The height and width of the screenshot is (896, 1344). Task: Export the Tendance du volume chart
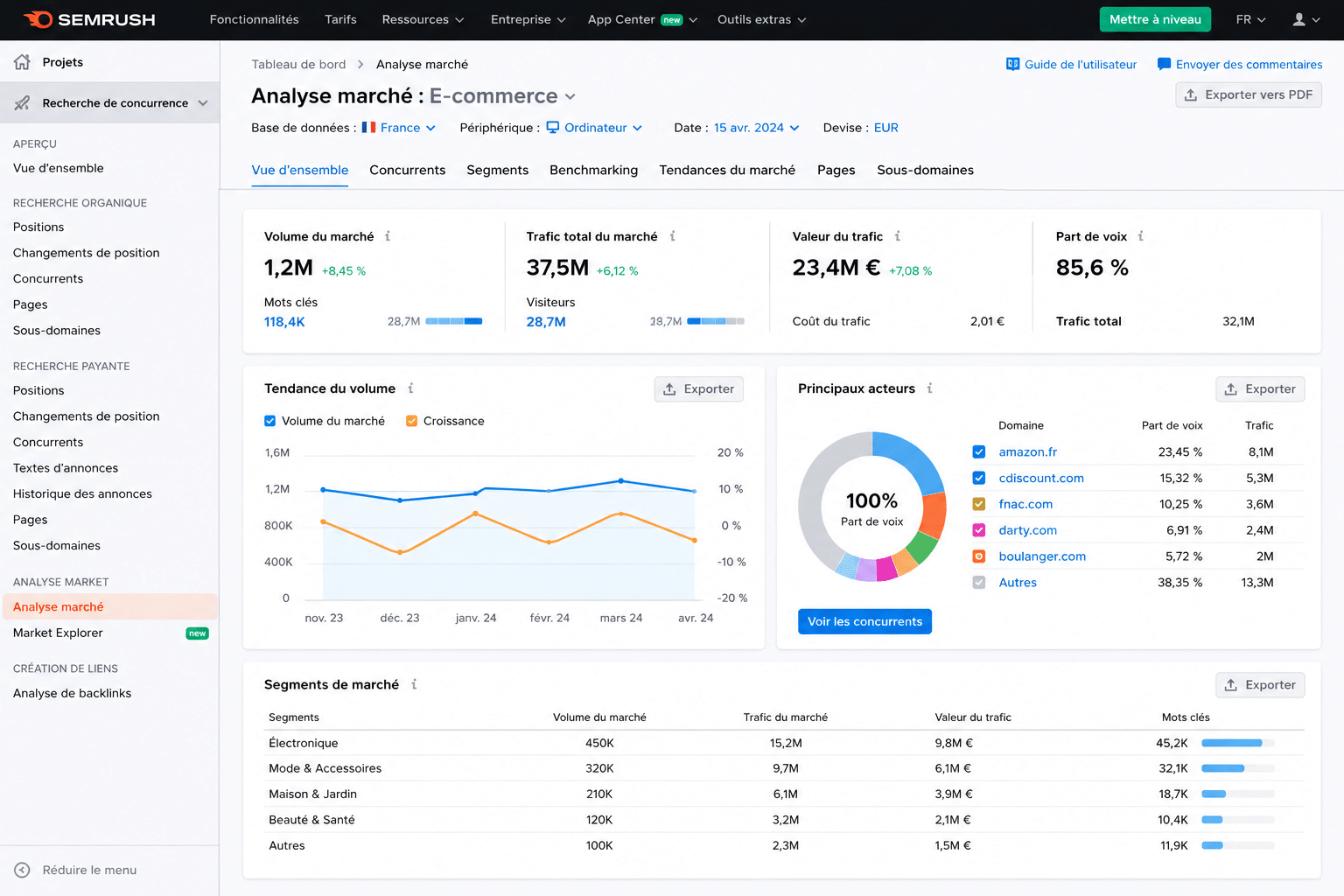(699, 389)
